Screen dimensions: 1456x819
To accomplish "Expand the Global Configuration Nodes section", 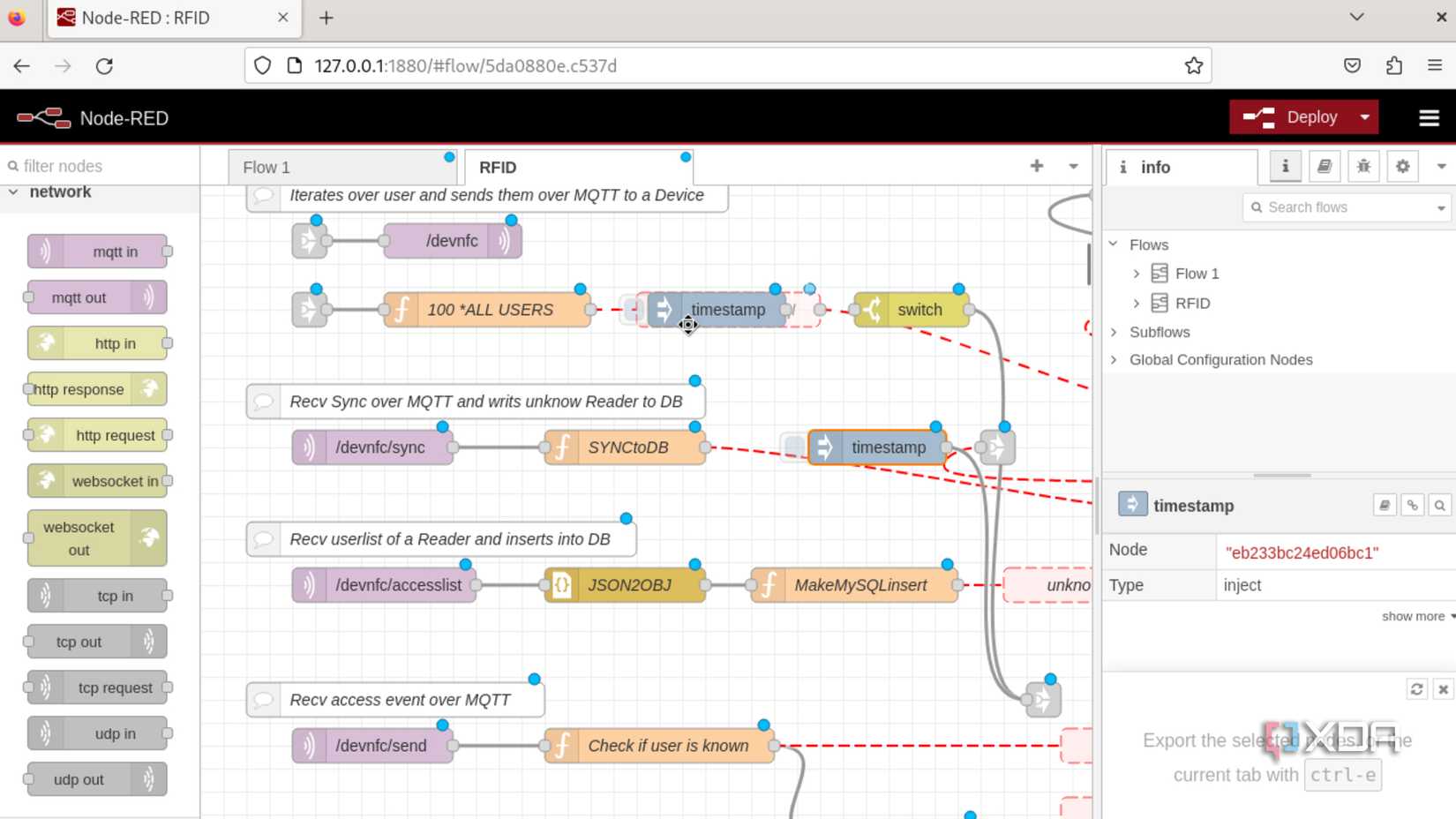I will [x=1115, y=359].
